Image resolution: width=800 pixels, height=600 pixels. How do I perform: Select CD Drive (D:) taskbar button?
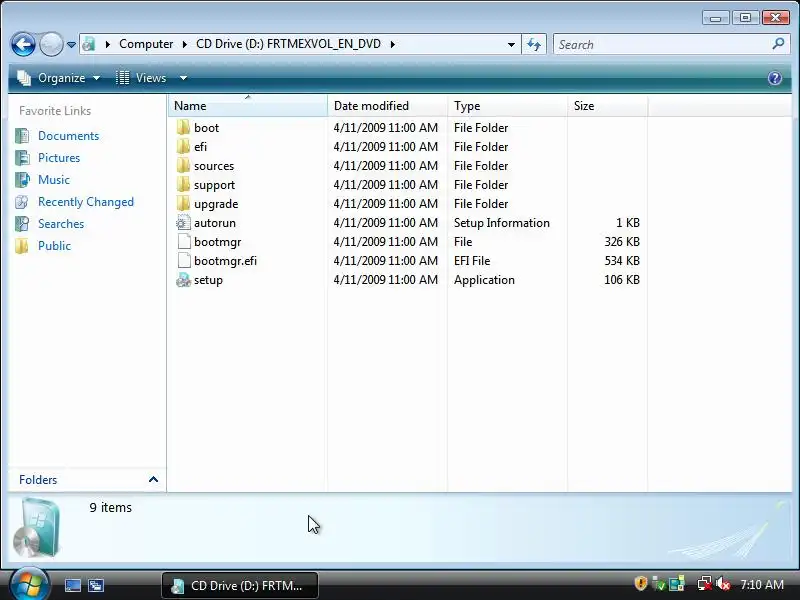point(240,586)
